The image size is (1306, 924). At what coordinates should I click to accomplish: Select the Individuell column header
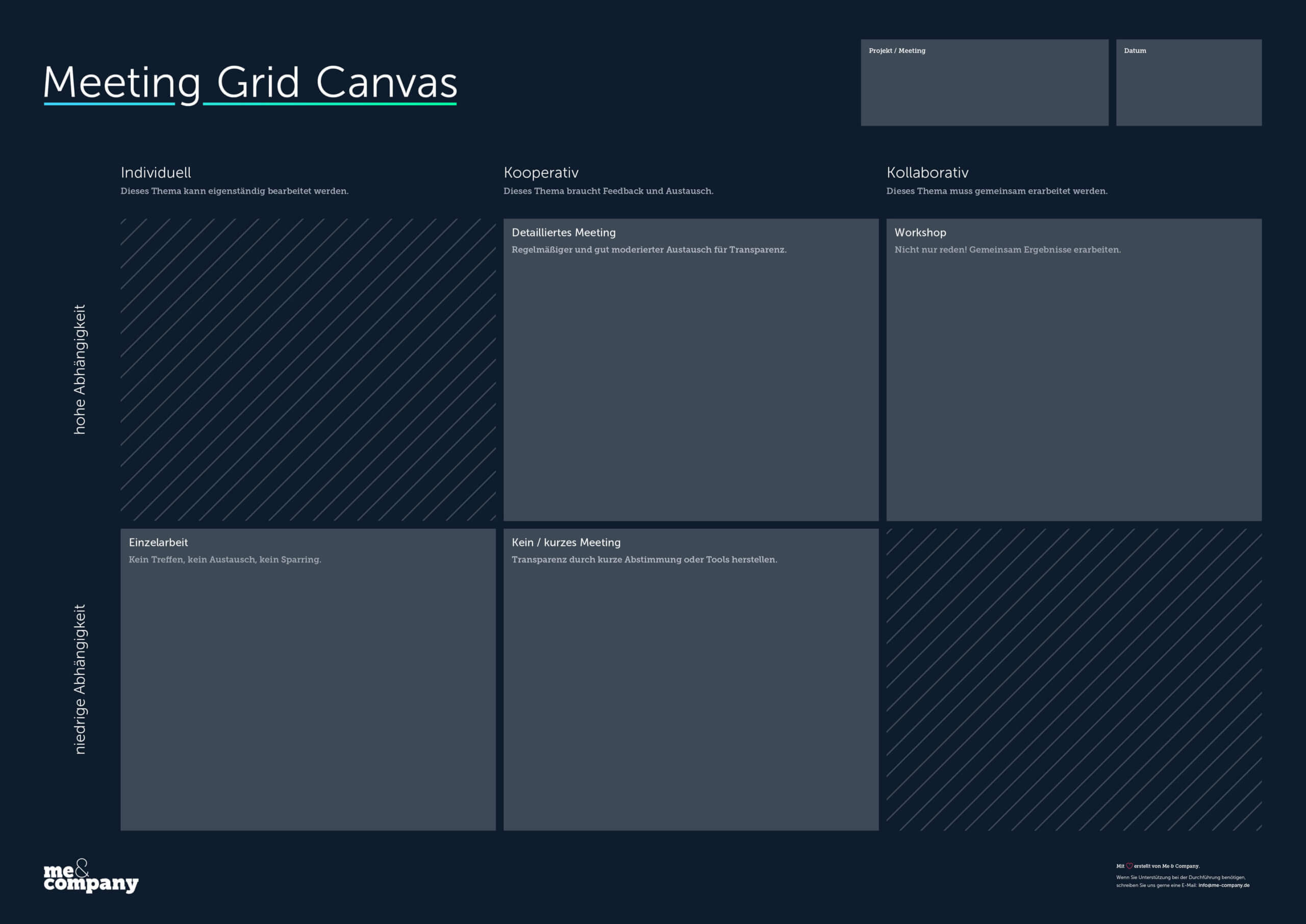point(156,172)
